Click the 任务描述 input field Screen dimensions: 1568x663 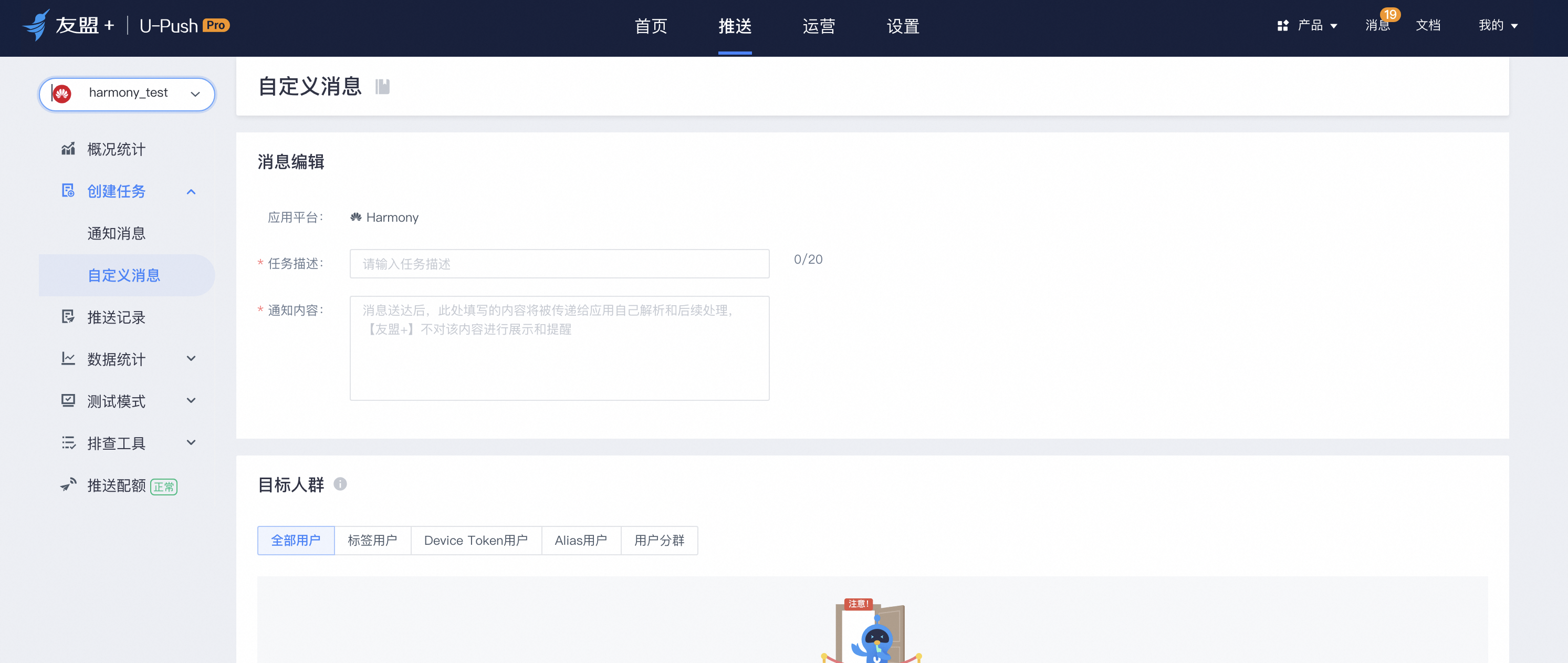[559, 264]
